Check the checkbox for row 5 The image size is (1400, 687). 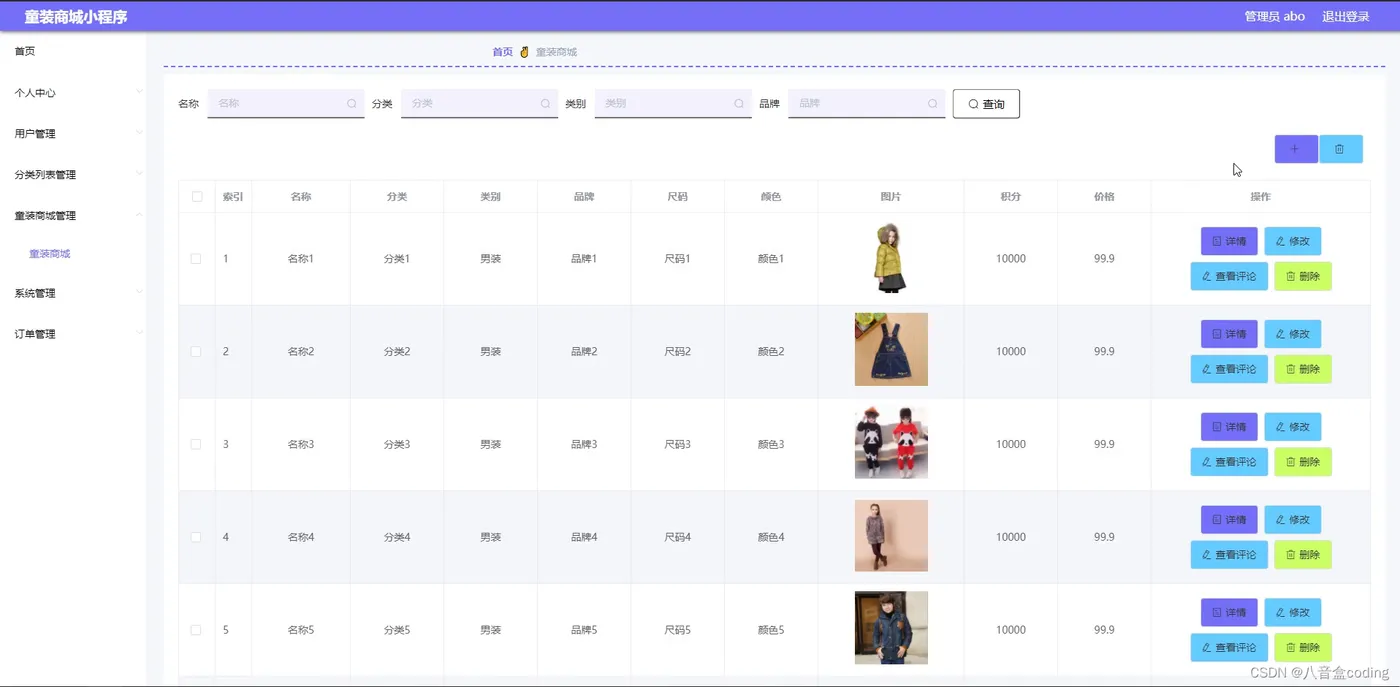(196, 630)
